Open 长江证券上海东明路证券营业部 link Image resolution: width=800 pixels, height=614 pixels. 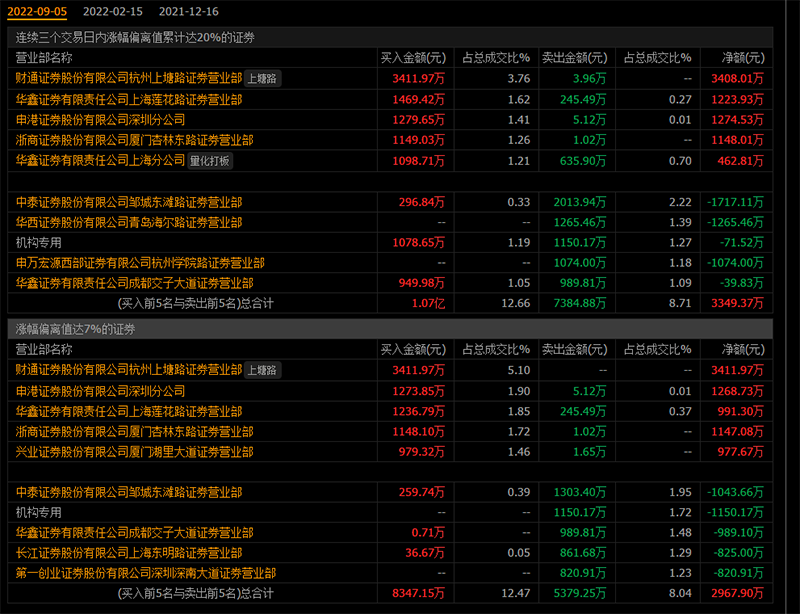click(x=129, y=553)
